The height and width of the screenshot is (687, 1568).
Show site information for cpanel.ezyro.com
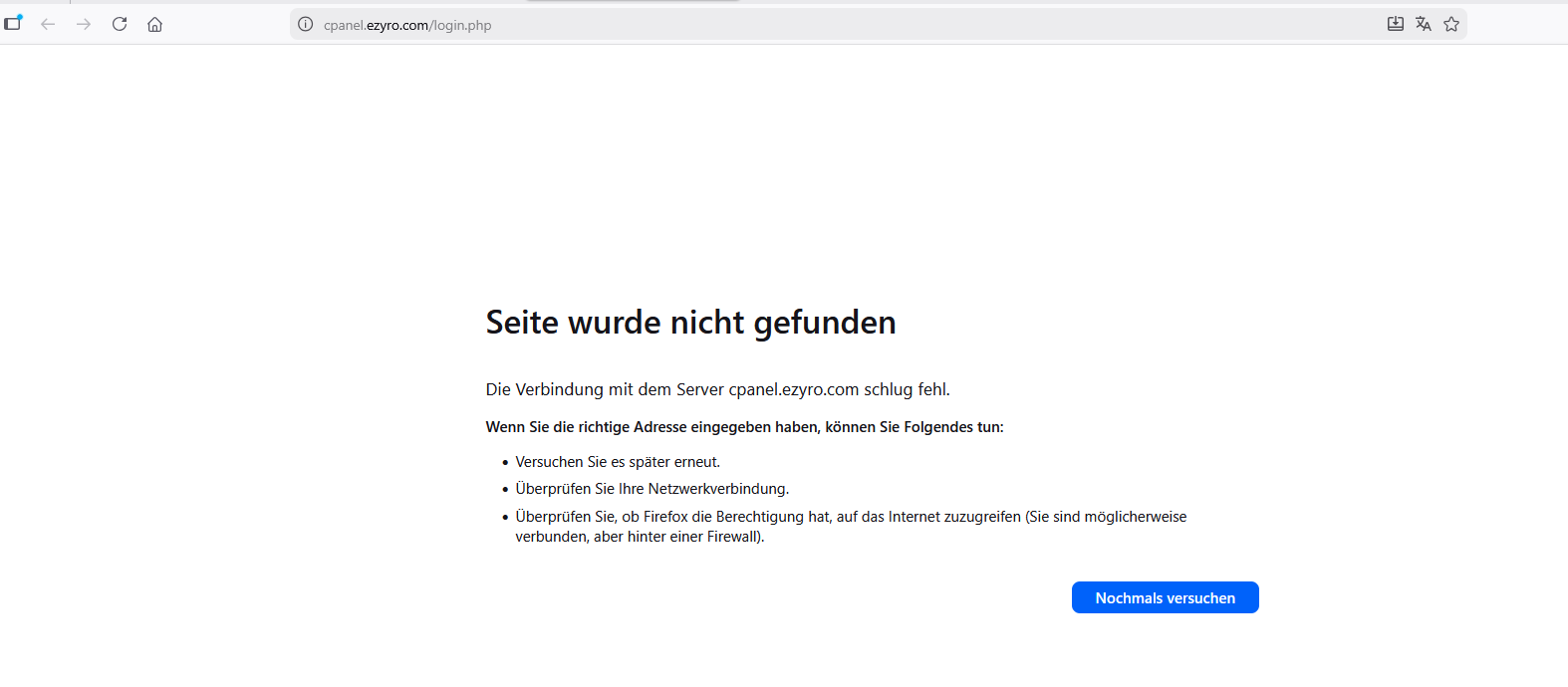pos(306,24)
